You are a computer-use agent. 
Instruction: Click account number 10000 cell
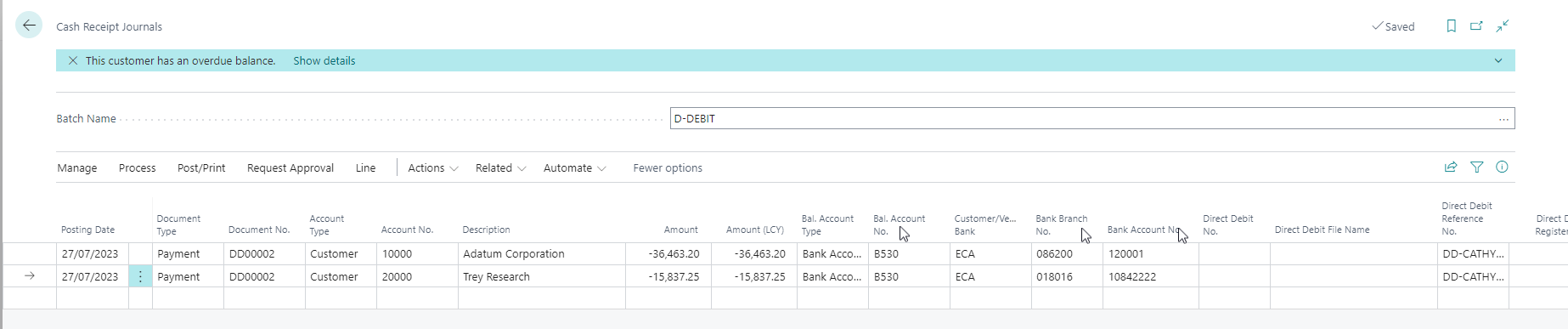coord(417,254)
